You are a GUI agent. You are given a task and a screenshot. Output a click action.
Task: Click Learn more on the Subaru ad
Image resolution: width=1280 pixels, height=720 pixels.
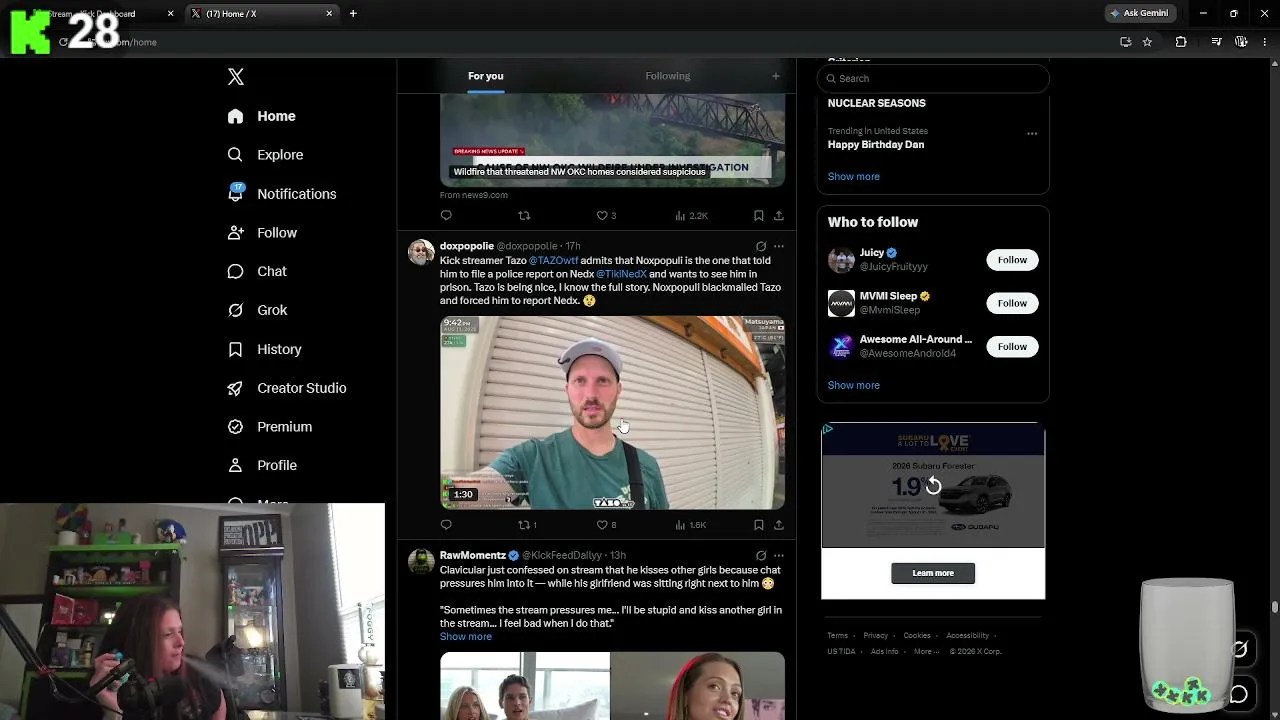coord(933,573)
